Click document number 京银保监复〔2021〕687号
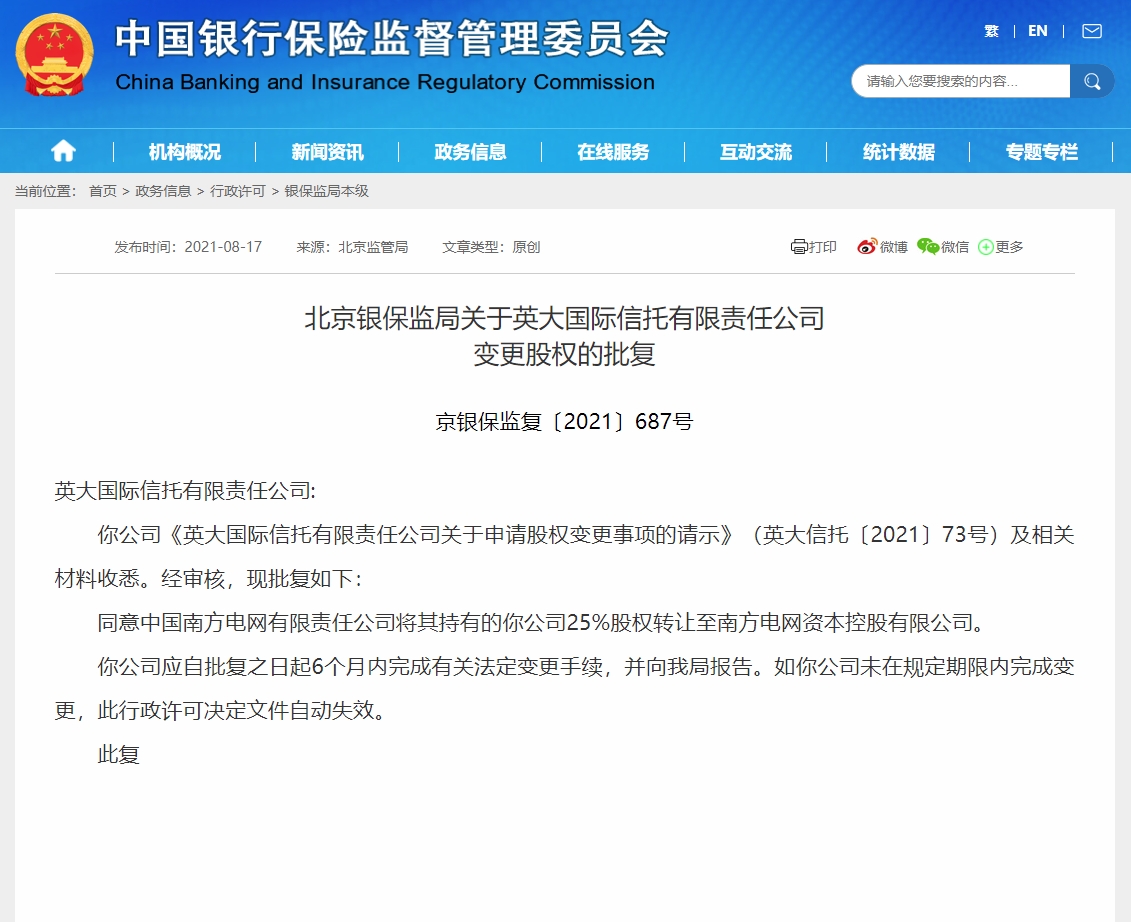 (x=565, y=421)
